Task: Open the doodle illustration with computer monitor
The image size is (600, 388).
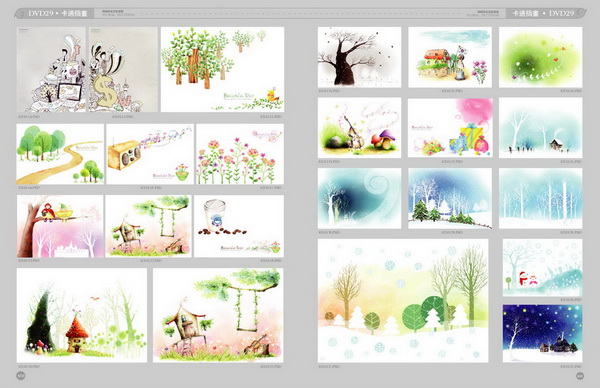Action: point(51,69)
